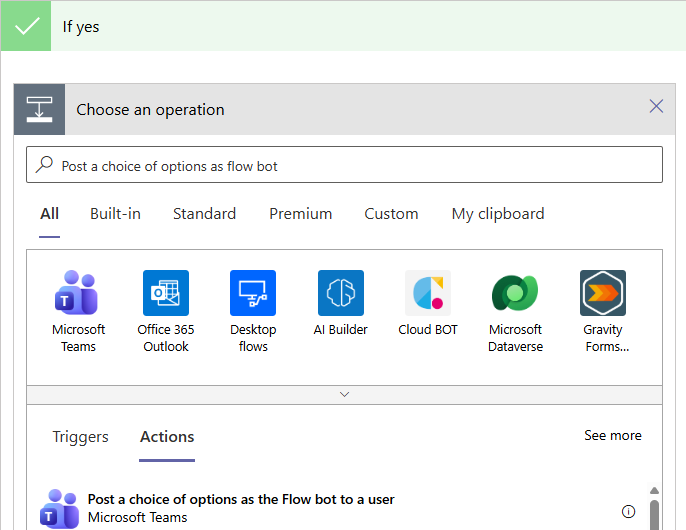Close the Choose an operation panel
The height and width of the screenshot is (530, 686).
click(656, 106)
